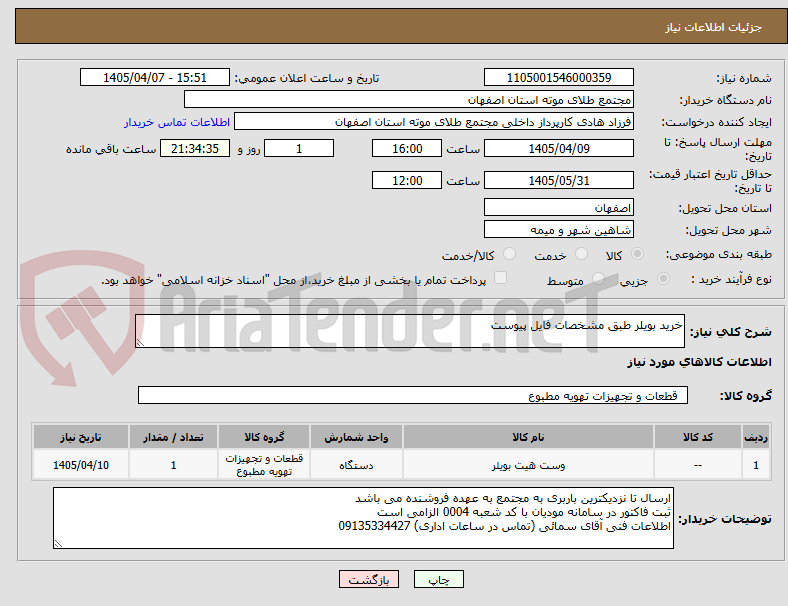
Task: Click the توضیحات خریدار notes textarea
Action: point(363,518)
